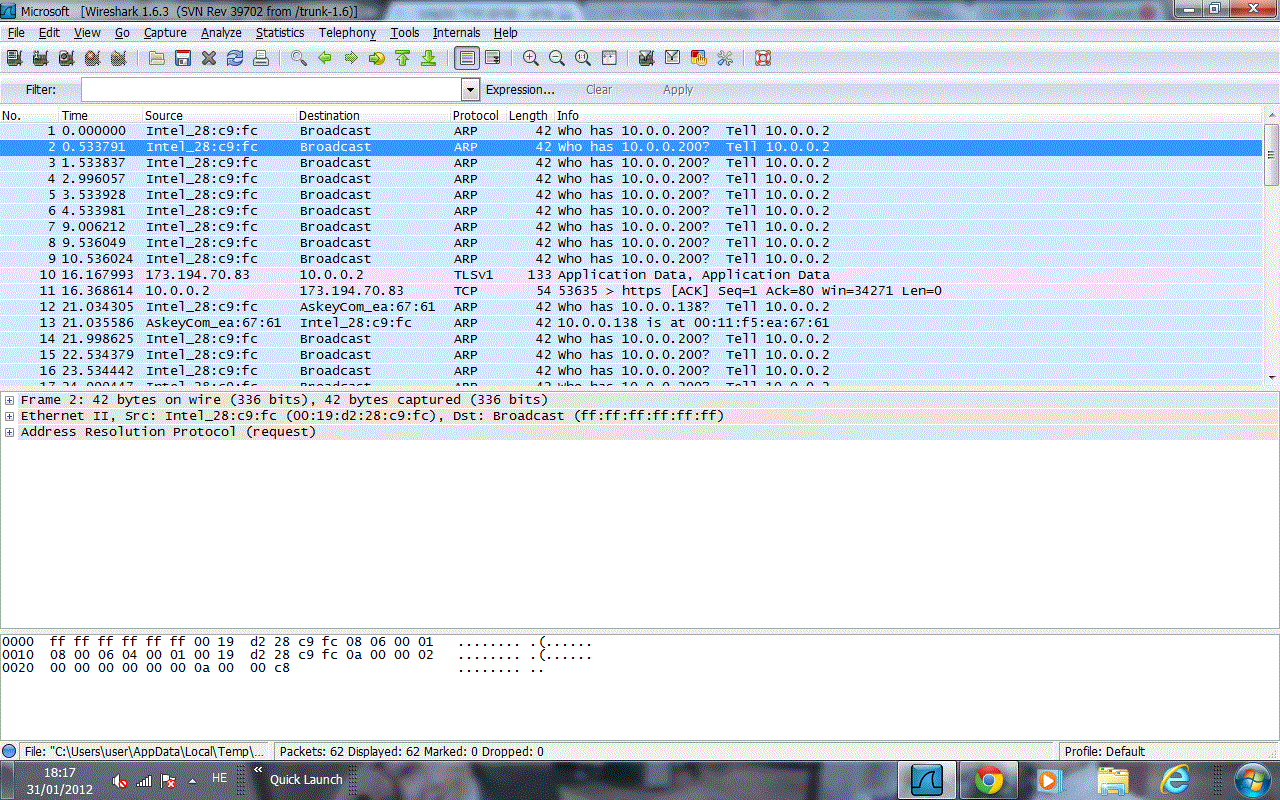Save the capture file with floppy icon
The width and height of the screenshot is (1280, 800).
(x=183, y=58)
